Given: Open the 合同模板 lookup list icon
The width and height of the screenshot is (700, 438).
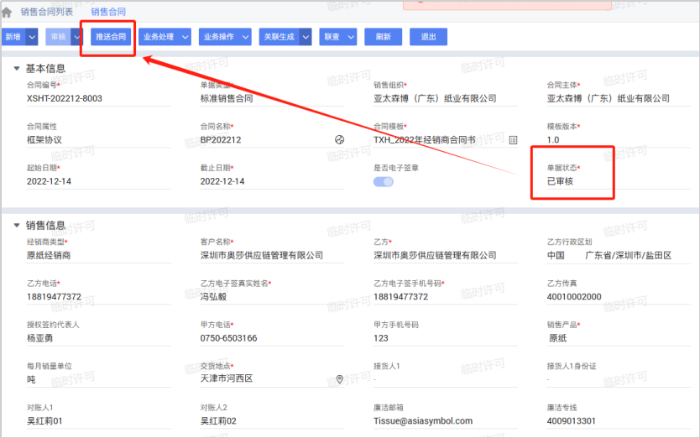Looking at the screenshot, I should (513, 140).
